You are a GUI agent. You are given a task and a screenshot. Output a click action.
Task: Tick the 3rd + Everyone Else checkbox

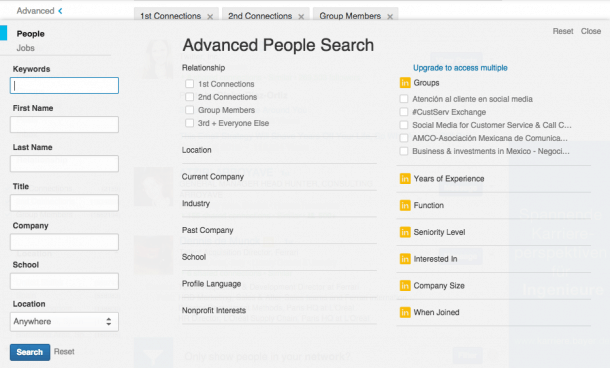pyautogui.click(x=189, y=123)
